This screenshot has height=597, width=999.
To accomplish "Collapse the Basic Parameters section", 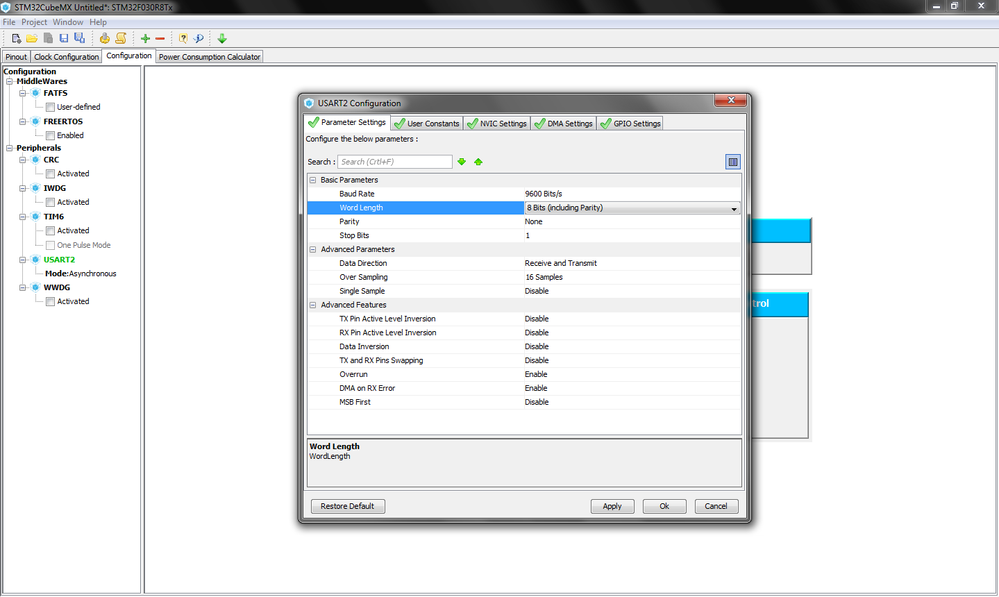I will pyautogui.click(x=313, y=180).
